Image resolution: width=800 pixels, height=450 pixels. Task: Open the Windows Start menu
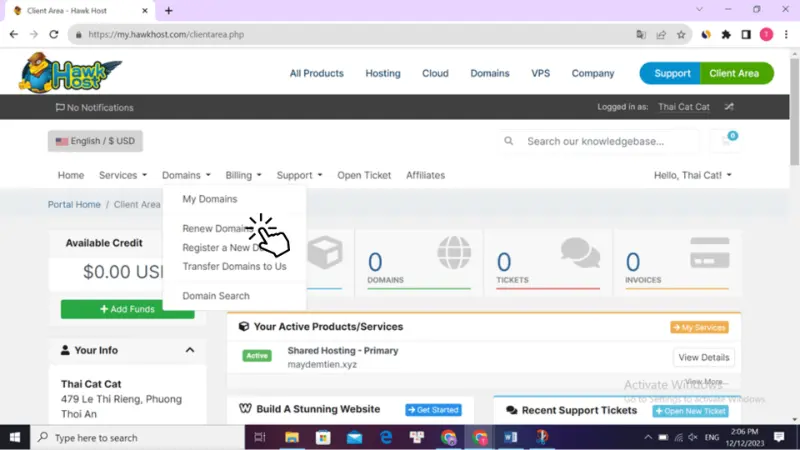(x=15, y=437)
